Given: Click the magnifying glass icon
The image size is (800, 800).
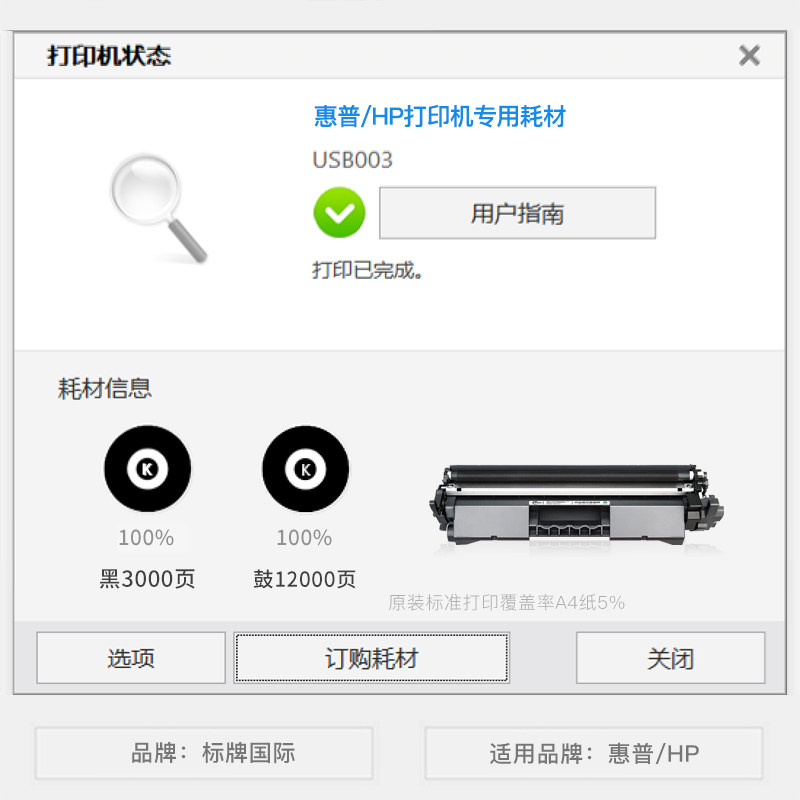Looking at the screenshot, I should pyautogui.click(x=158, y=208).
